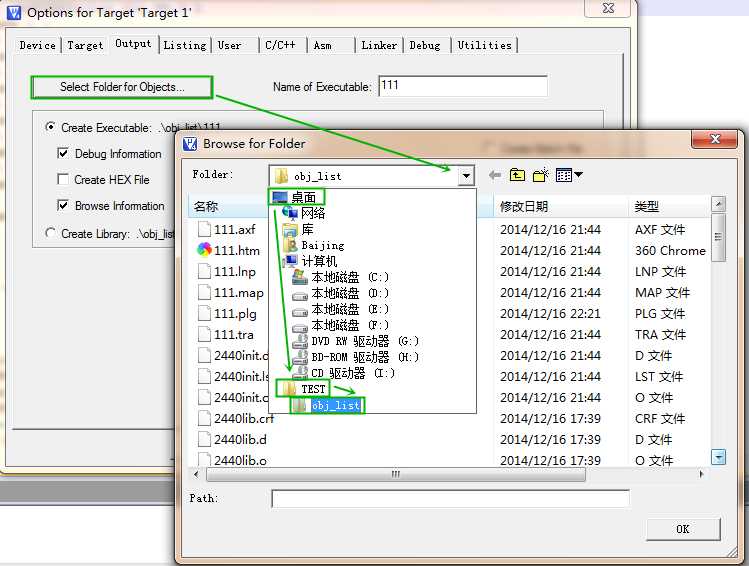749x566 pixels.
Task: Switch to the Device tab
Action: click(x=37, y=45)
